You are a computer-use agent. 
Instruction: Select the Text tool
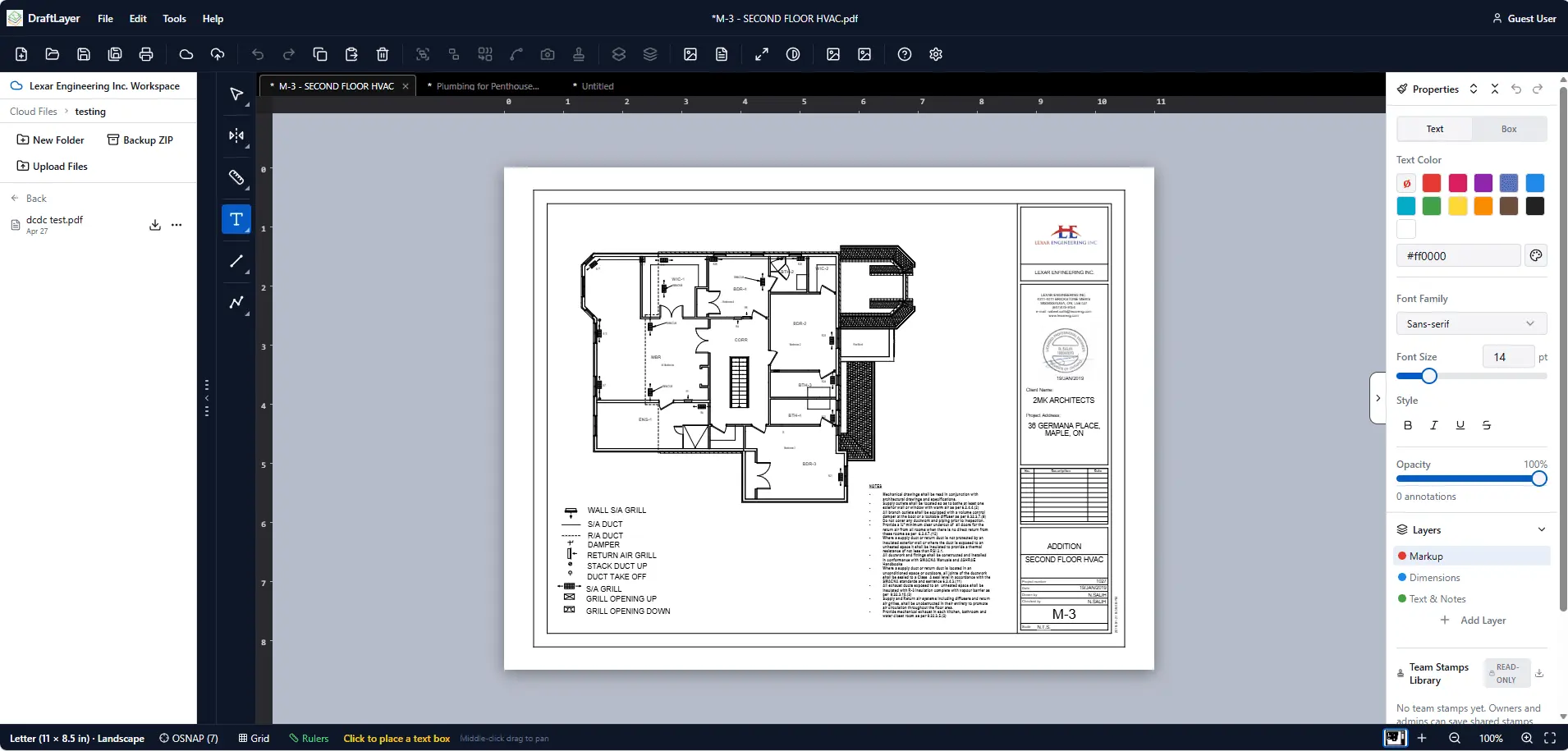pyautogui.click(x=236, y=219)
